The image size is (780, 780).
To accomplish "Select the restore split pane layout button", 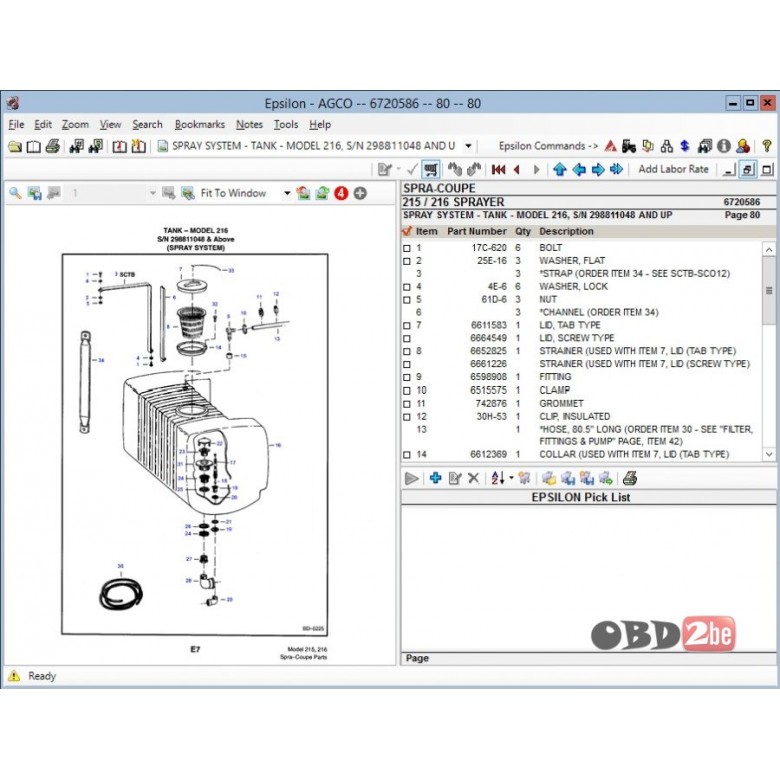I will pos(748,170).
